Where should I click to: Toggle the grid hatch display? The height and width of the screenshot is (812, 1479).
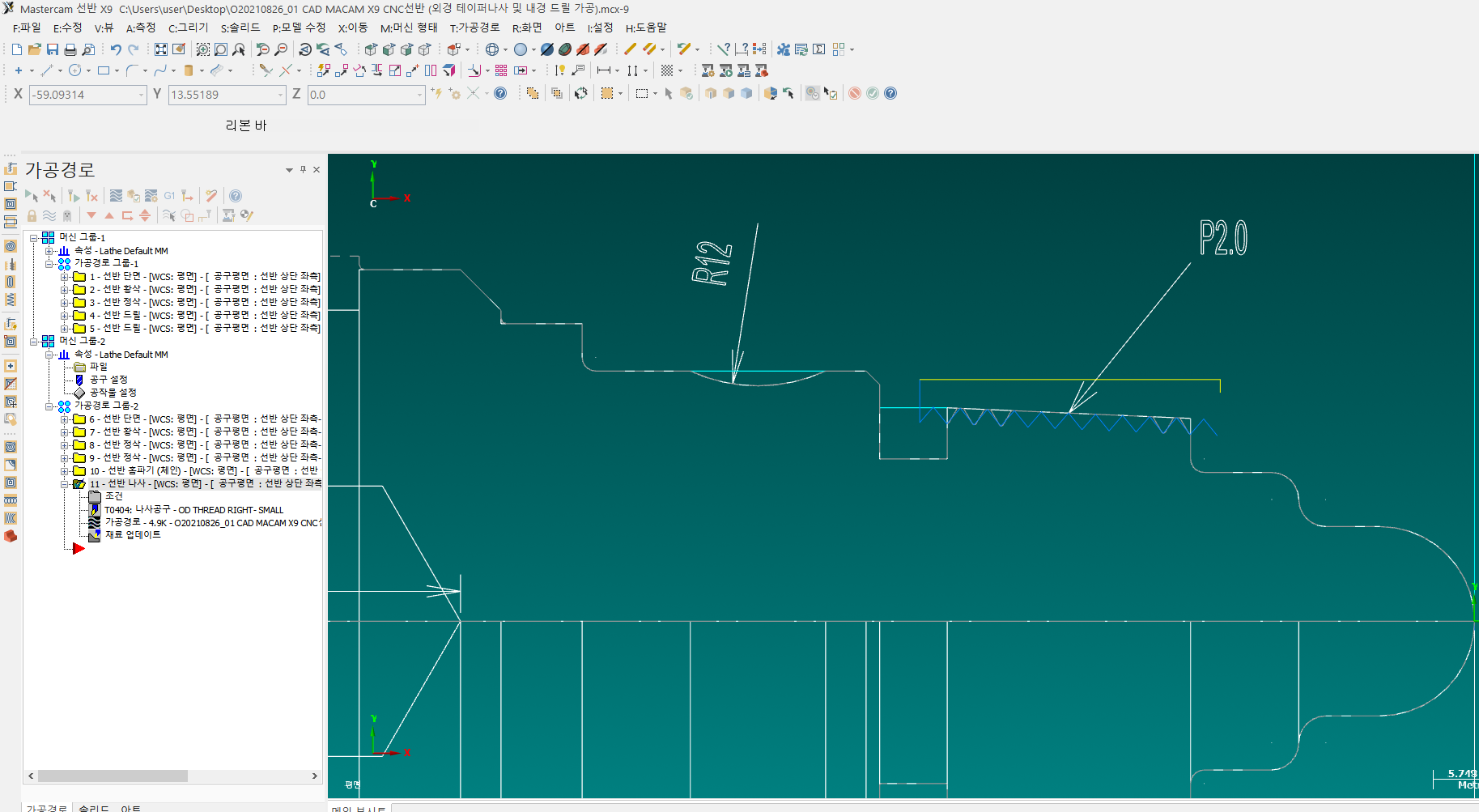pyautogui.click(x=667, y=70)
